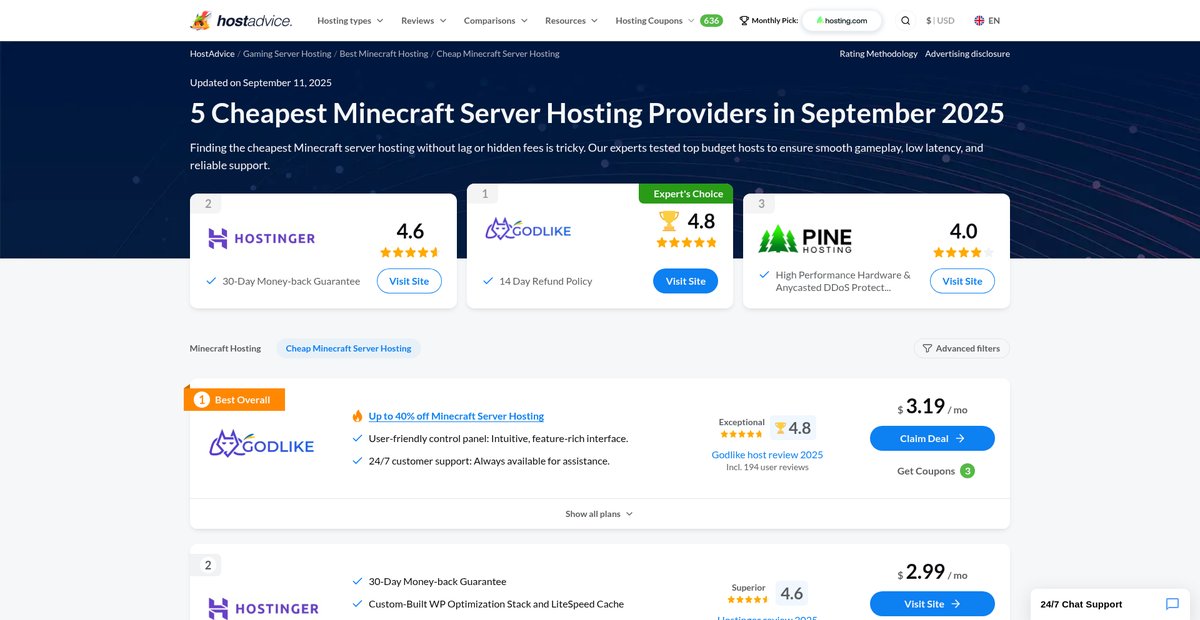
Task: Click the Monthly Pick trophy icon
Action: click(x=744, y=20)
